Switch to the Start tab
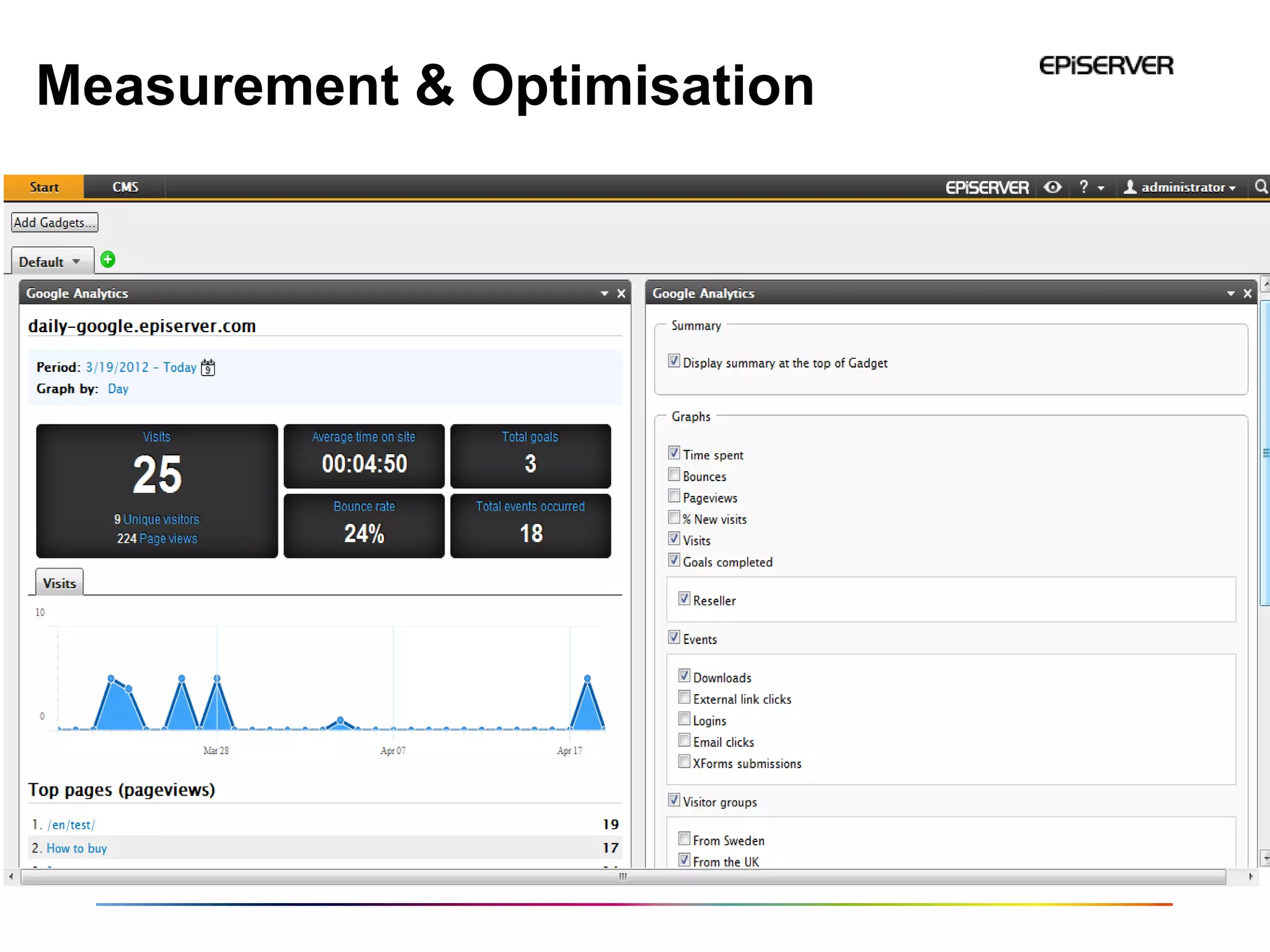This screenshot has width=1270, height=952. click(x=44, y=187)
